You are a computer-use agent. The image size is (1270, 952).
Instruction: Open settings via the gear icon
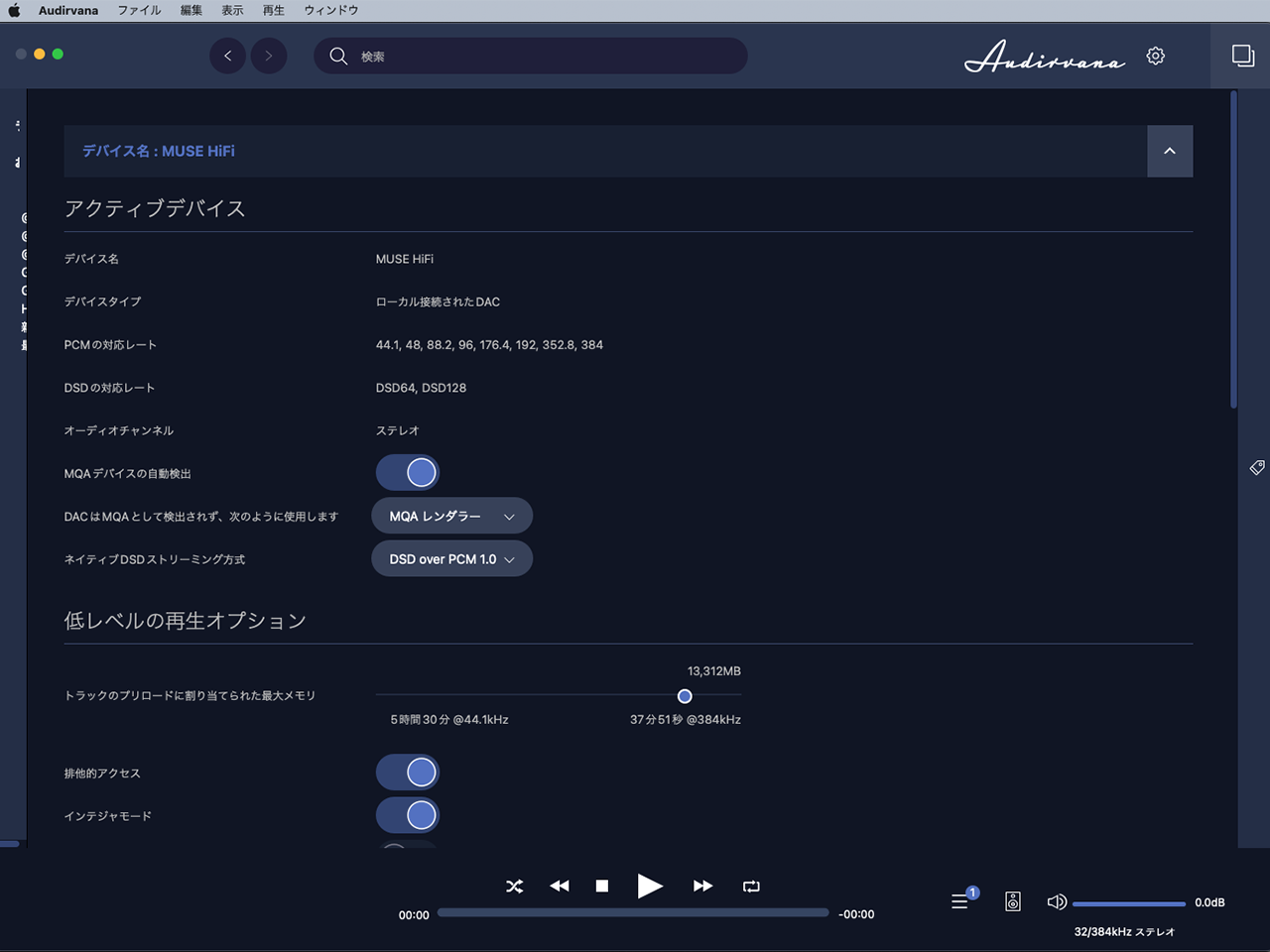[x=1156, y=56]
